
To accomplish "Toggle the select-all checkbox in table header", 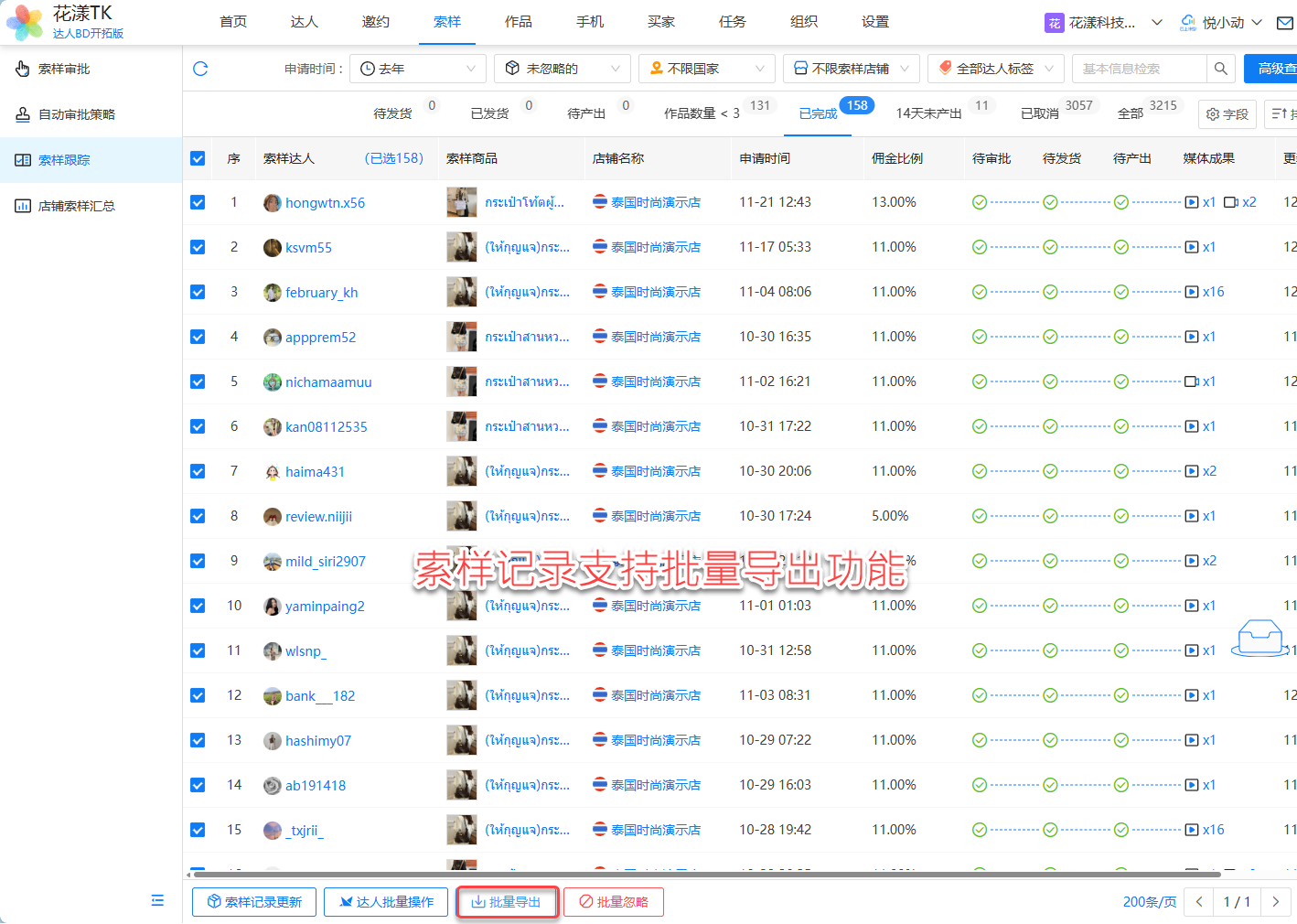I will (198, 158).
